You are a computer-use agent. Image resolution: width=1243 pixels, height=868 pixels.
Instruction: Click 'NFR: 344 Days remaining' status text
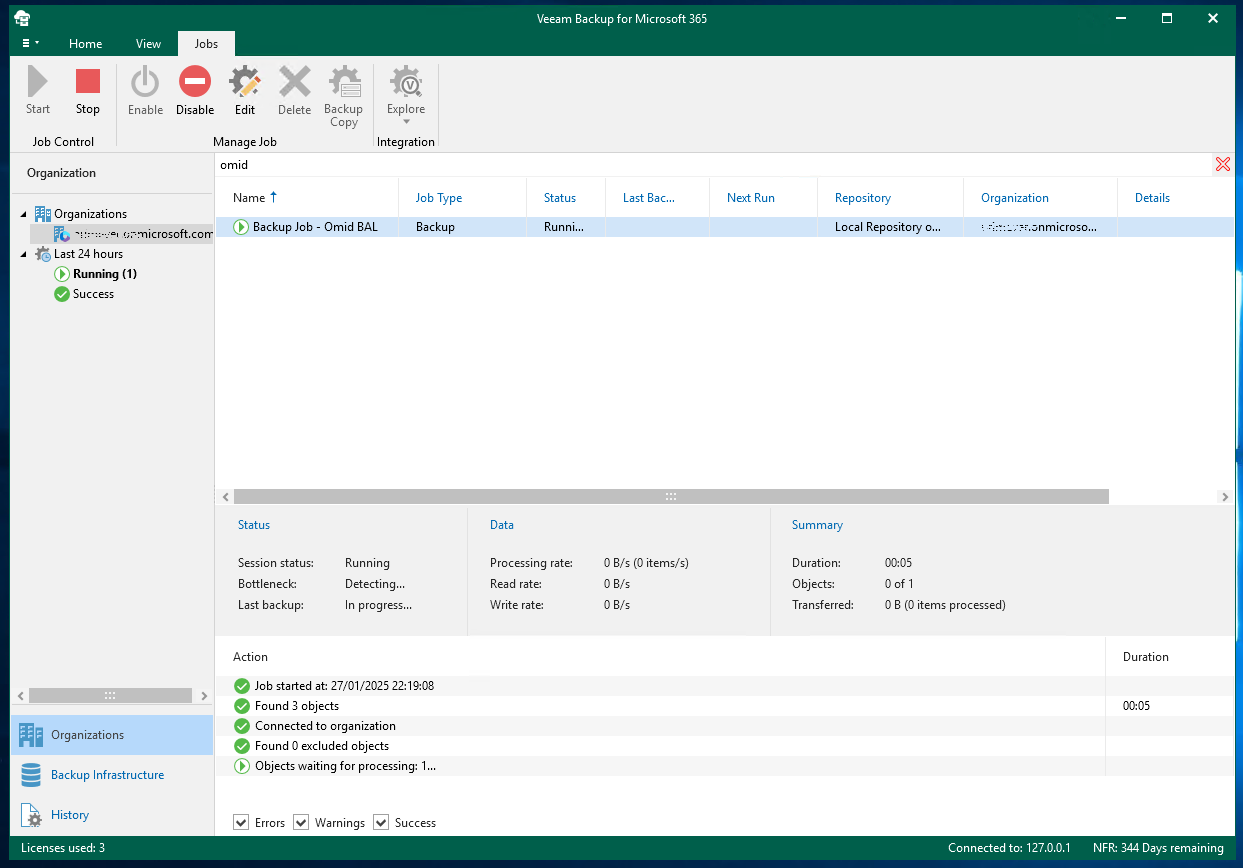click(x=1158, y=848)
